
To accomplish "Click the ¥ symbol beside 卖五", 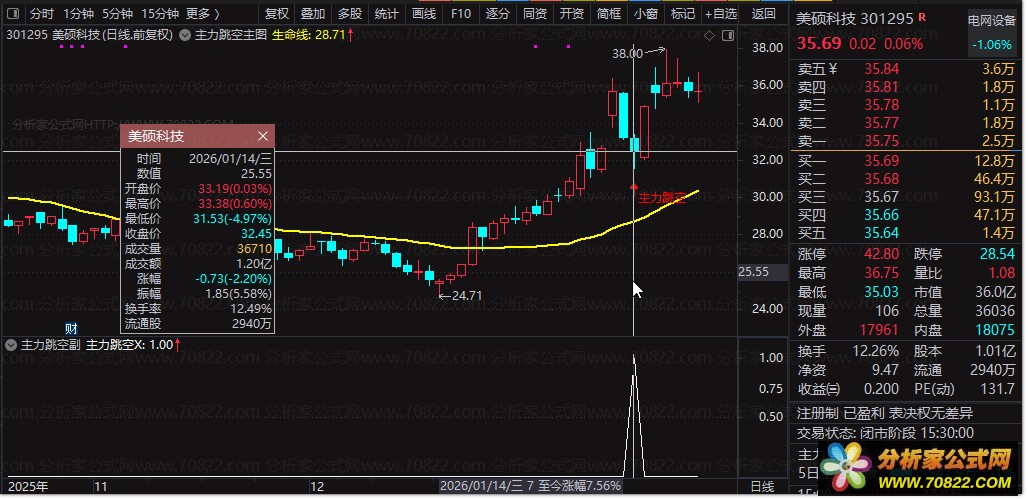I will [833, 68].
